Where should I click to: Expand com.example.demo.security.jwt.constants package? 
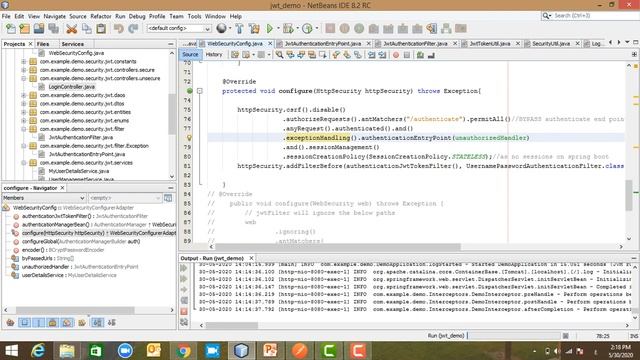tap(24, 62)
